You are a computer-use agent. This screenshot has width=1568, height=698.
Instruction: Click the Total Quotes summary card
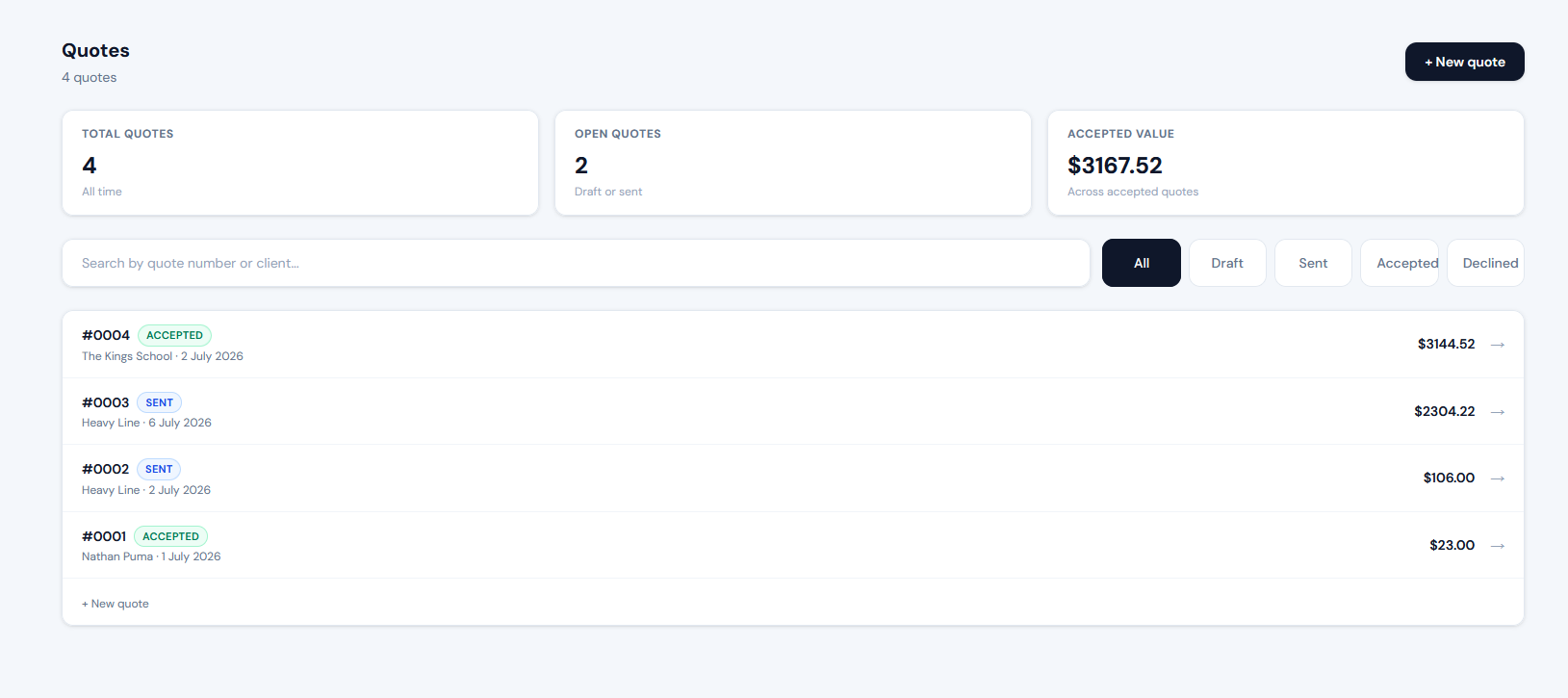[300, 163]
